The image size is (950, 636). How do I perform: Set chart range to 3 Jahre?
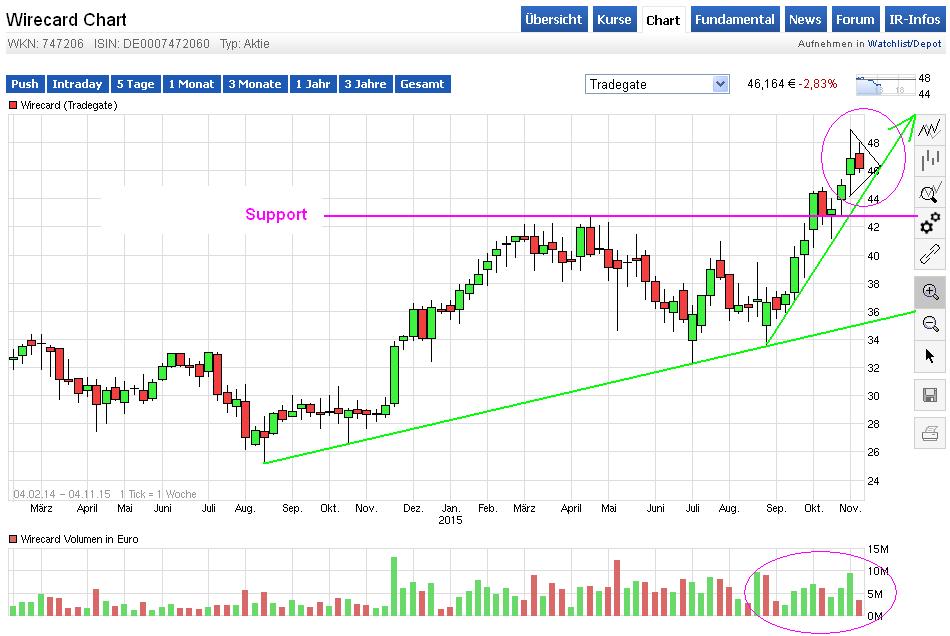tap(365, 84)
